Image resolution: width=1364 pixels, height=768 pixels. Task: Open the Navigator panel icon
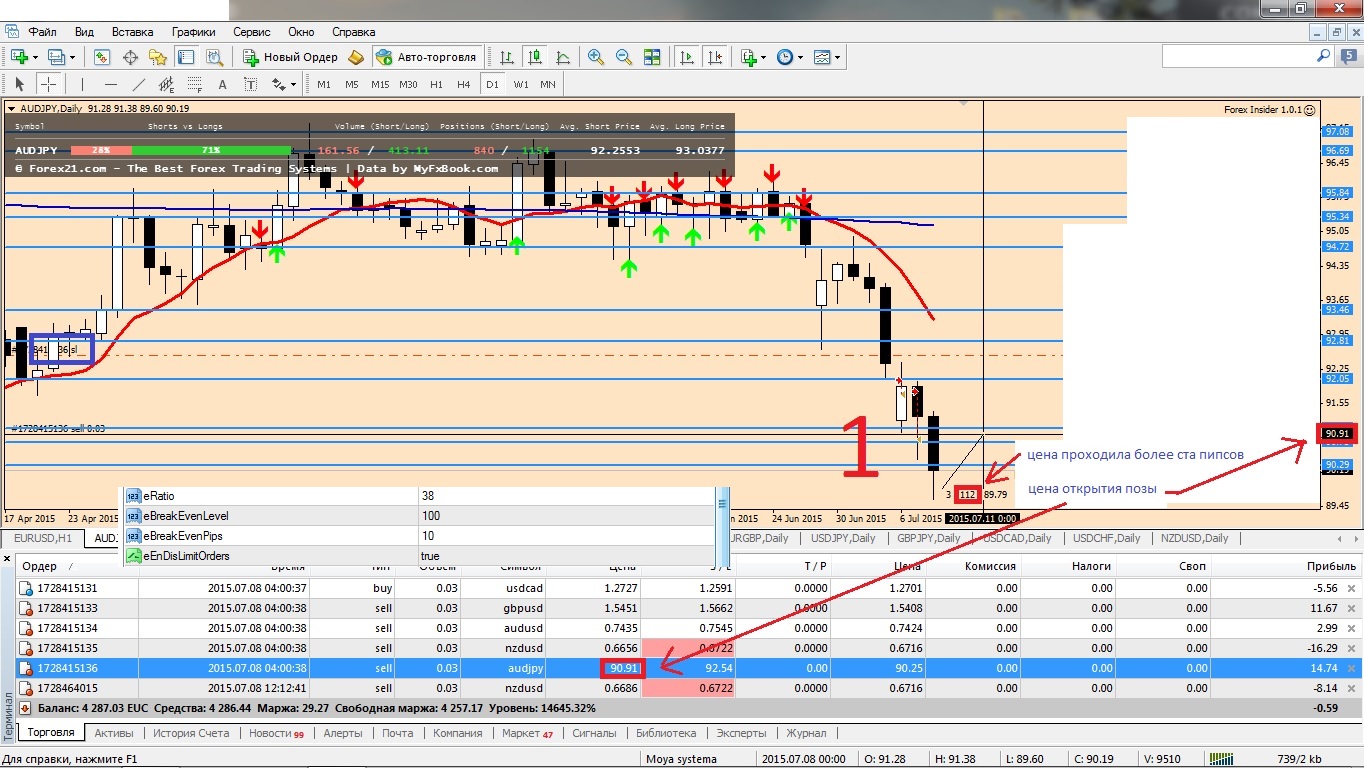[x=158, y=57]
